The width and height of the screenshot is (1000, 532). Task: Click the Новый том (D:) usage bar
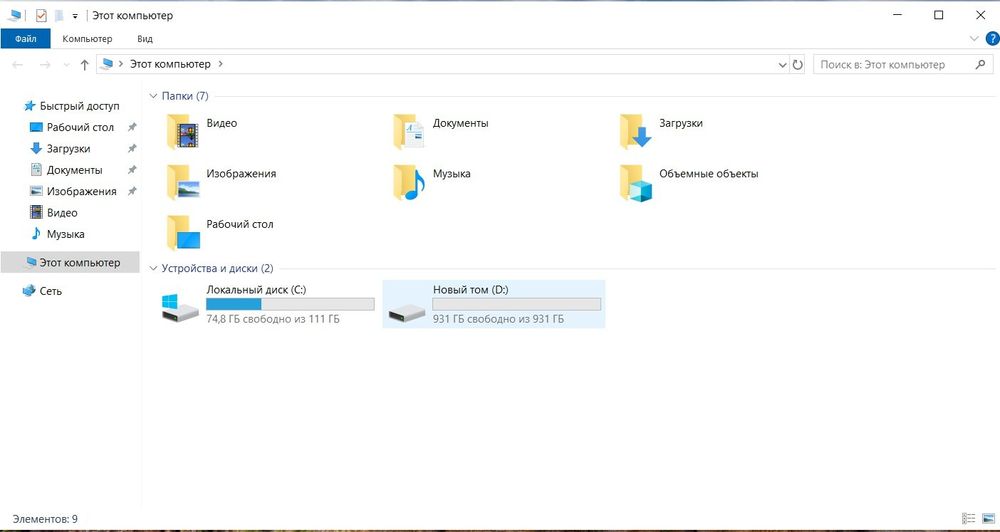[517, 304]
